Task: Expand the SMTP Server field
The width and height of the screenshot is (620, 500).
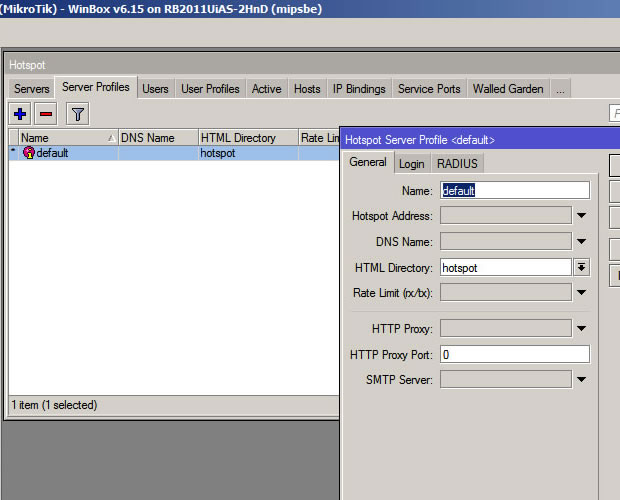Action: pyautogui.click(x=581, y=379)
